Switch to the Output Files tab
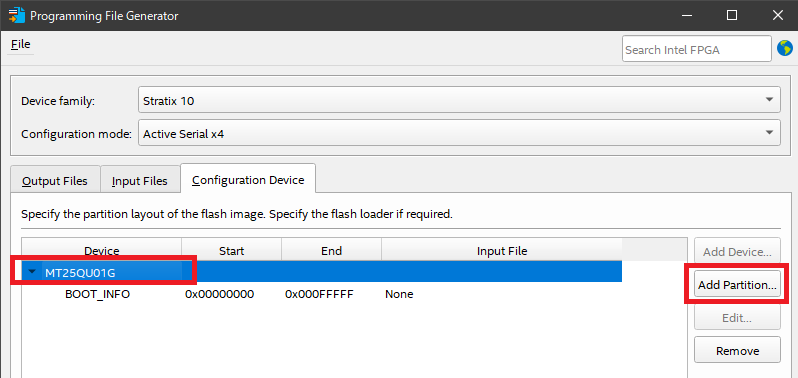The image size is (798, 378). (55, 181)
